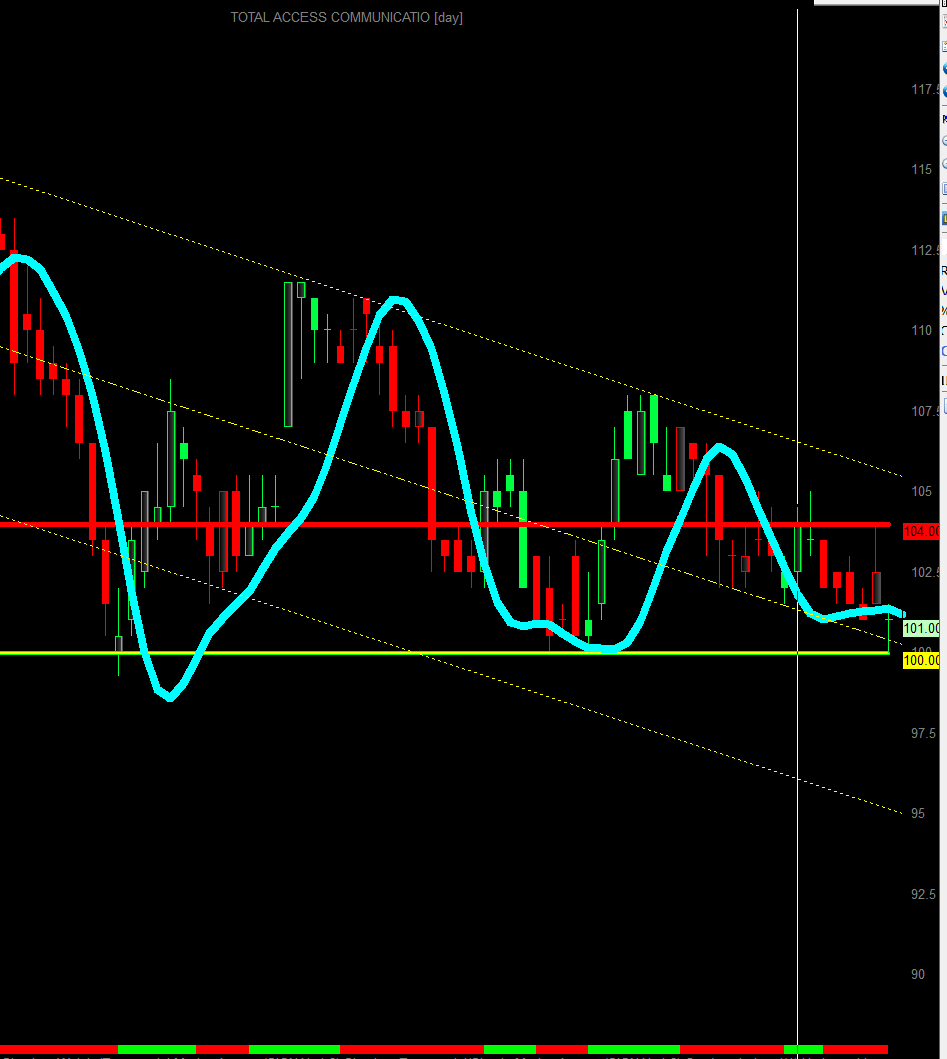Image resolution: width=947 pixels, height=1059 pixels.
Task: Click the 102.5 price axis label
Action: pos(925,572)
